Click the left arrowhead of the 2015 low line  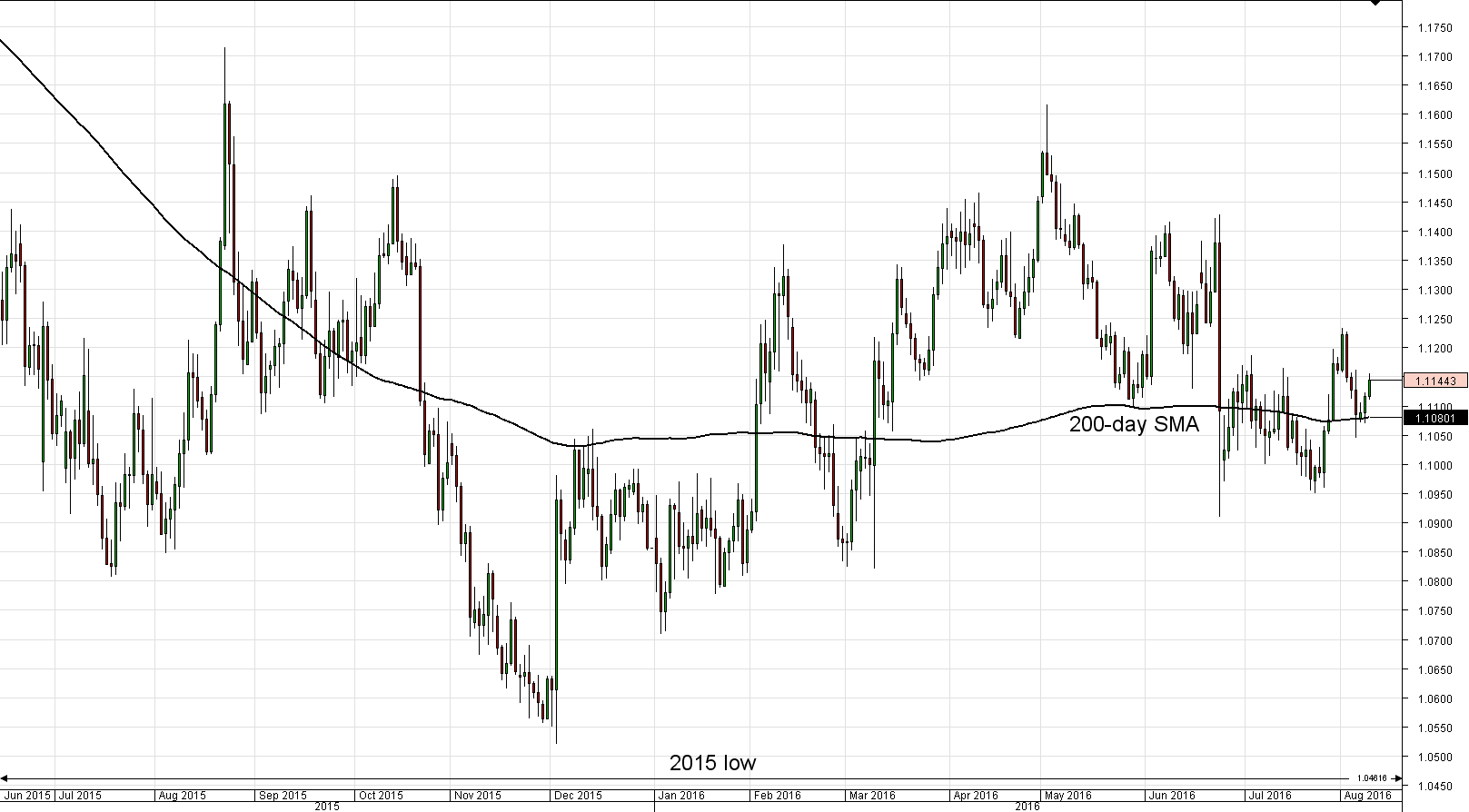[4, 778]
